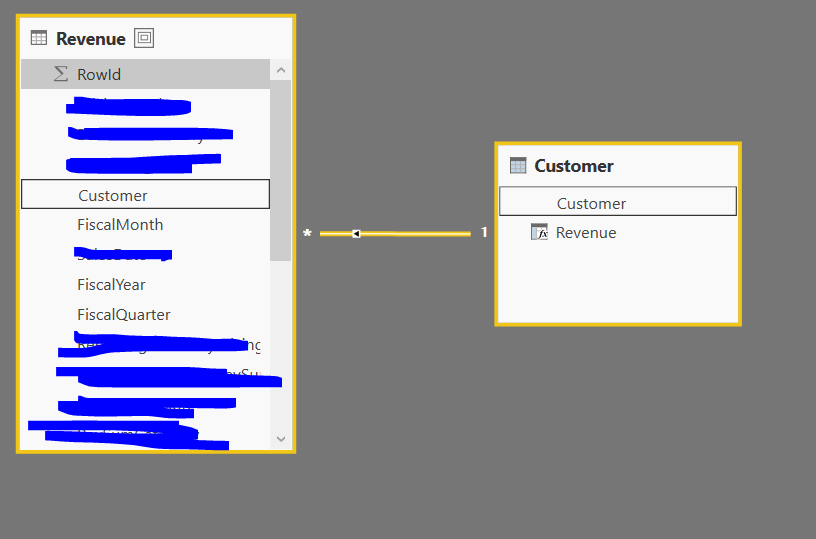Image resolution: width=816 pixels, height=539 pixels.
Task: Select the FiscalMonth field
Action: coord(145,225)
